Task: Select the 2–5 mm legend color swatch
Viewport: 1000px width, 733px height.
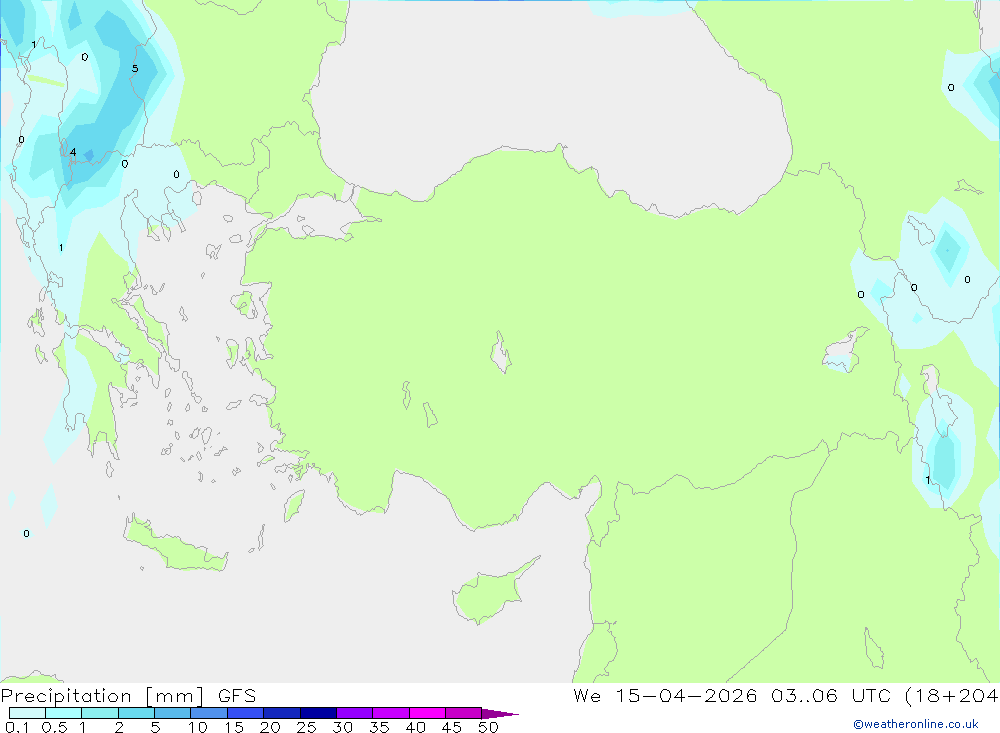Action: click(x=136, y=713)
